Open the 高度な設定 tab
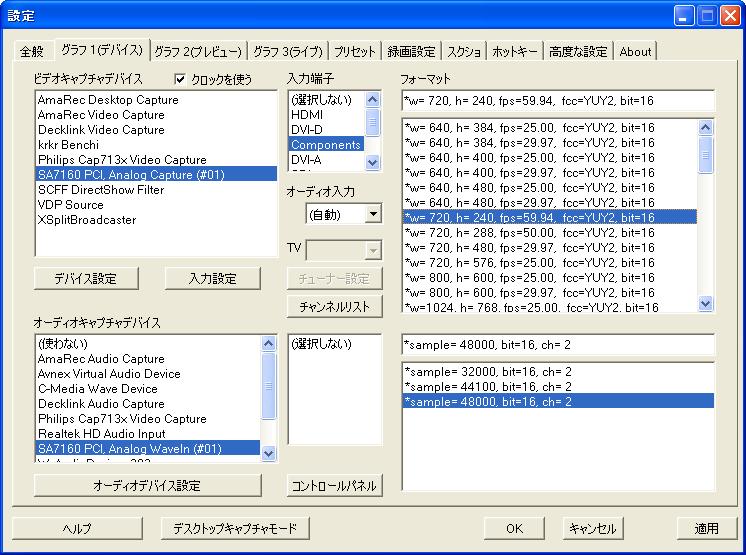The width and height of the screenshot is (746, 555). [x=578, y=51]
